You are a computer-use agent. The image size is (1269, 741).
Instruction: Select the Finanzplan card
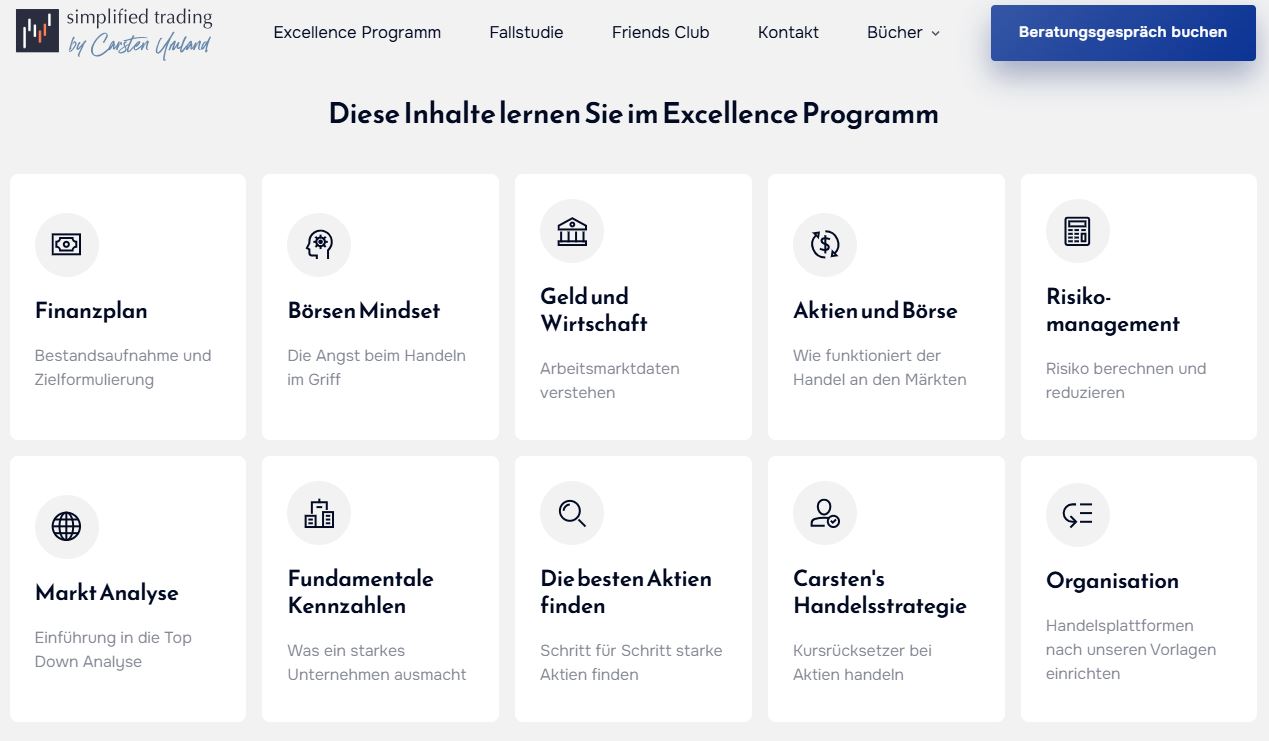click(127, 306)
